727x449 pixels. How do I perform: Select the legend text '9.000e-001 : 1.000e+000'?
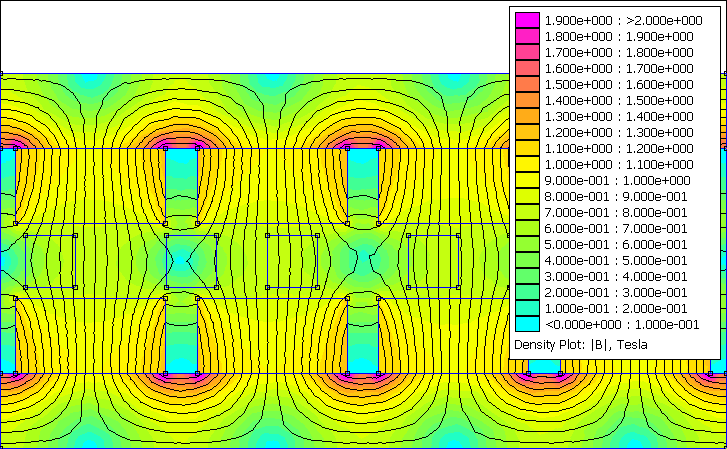[618, 180]
